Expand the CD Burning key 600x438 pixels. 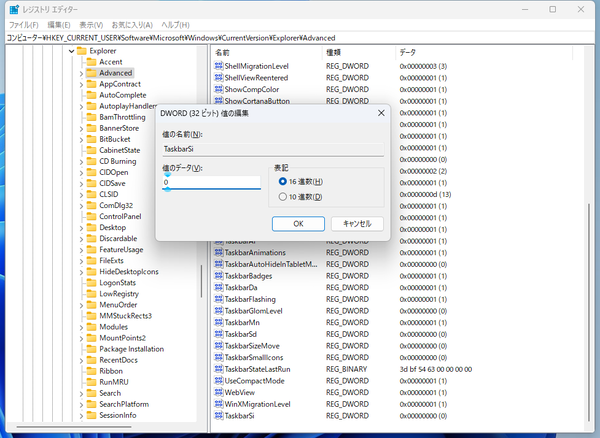(81, 162)
